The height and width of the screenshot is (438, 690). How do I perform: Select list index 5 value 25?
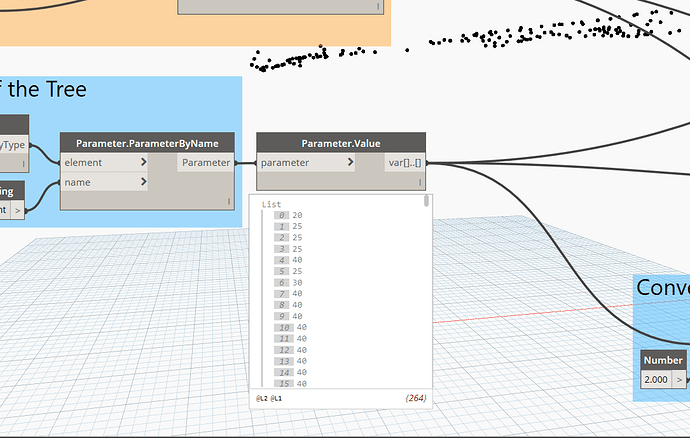[x=288, y=271]
